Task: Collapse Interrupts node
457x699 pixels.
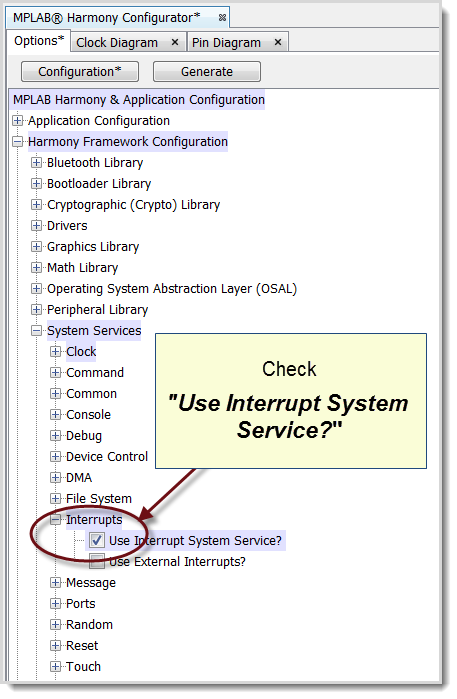Action: [x=55, y=519]
